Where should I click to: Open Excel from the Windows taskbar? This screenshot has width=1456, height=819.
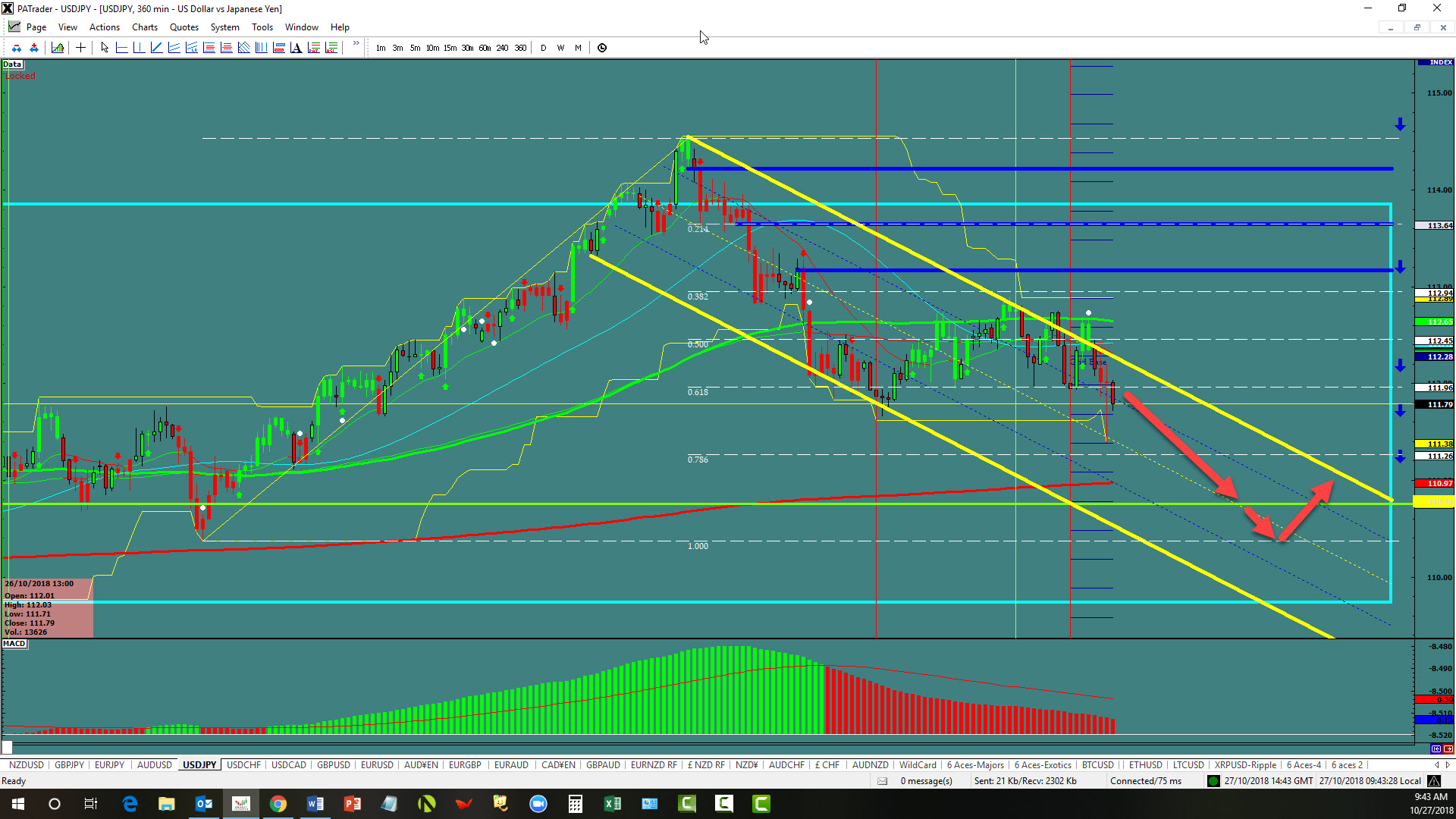pyautogui.click(x=612, y=804)
